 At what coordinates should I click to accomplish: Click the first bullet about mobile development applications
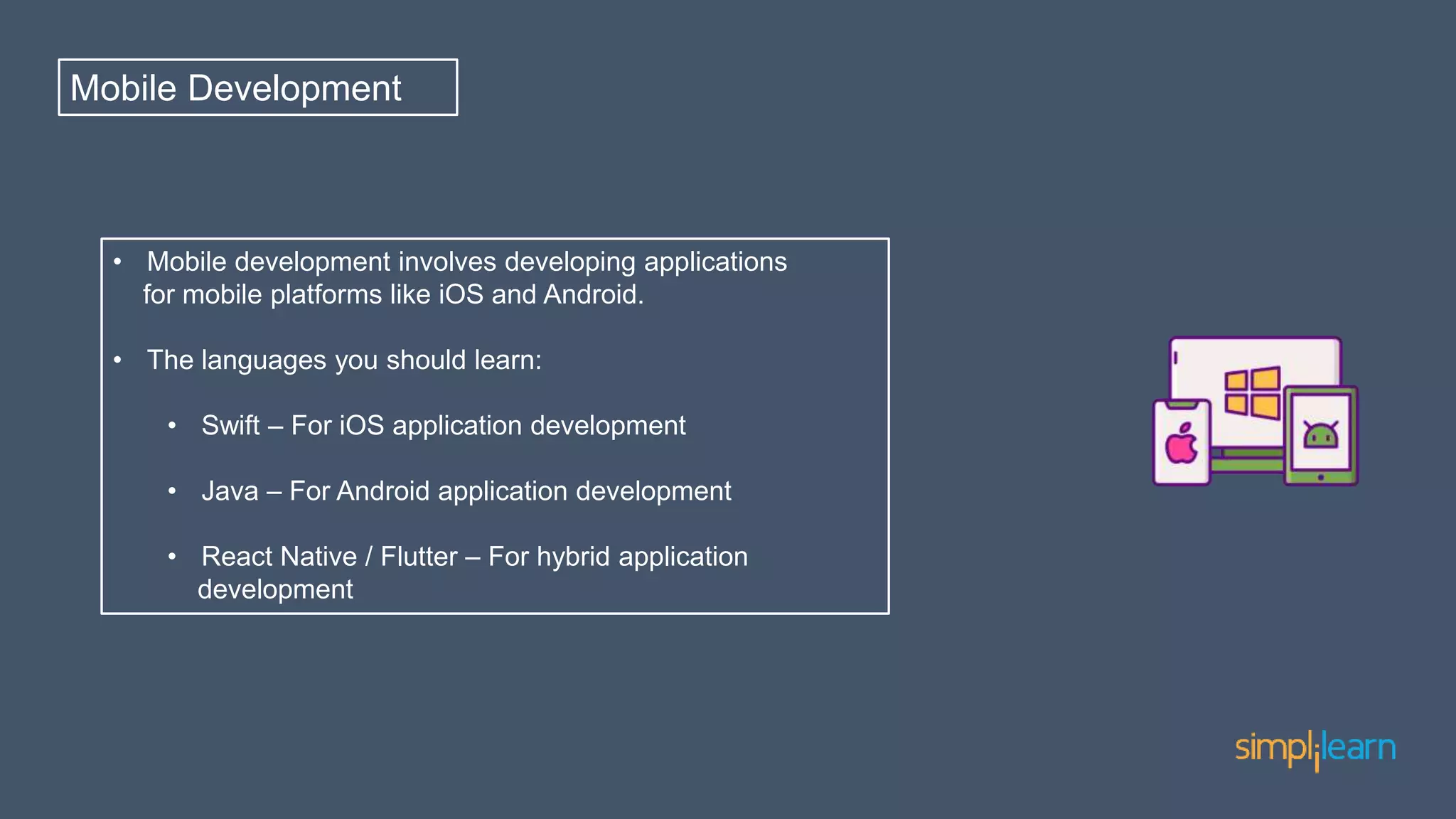[x=466, y=262]
